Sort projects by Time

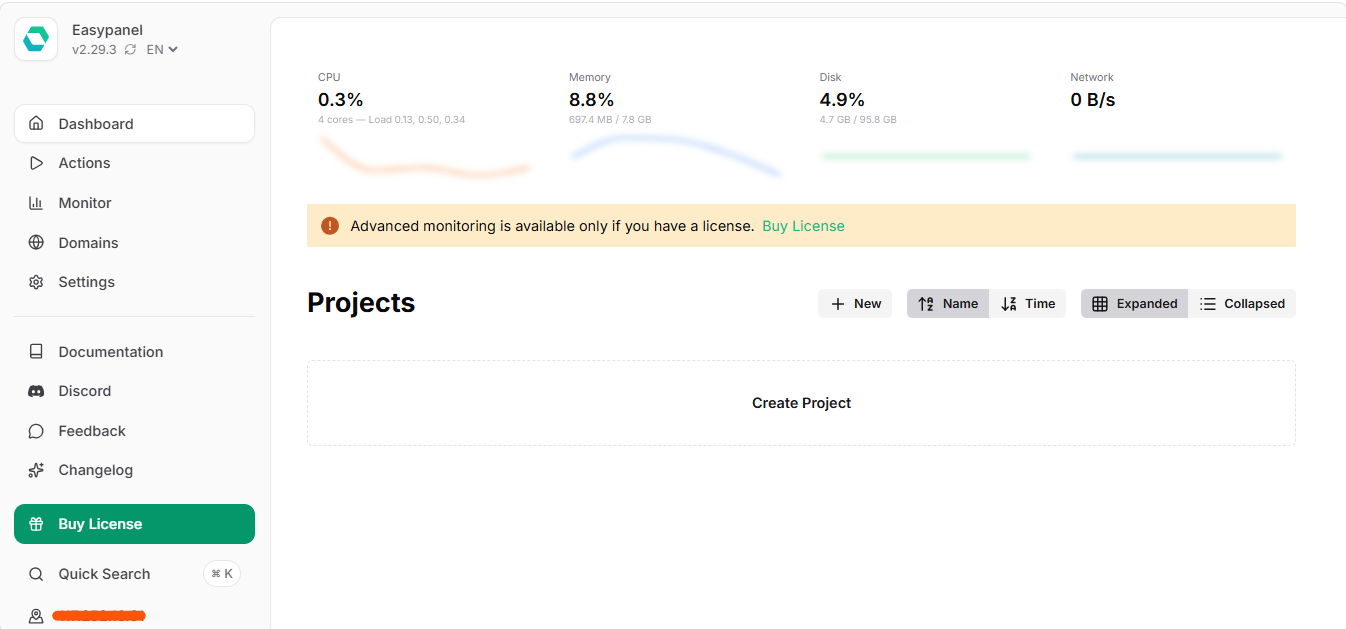point(1028,304)
